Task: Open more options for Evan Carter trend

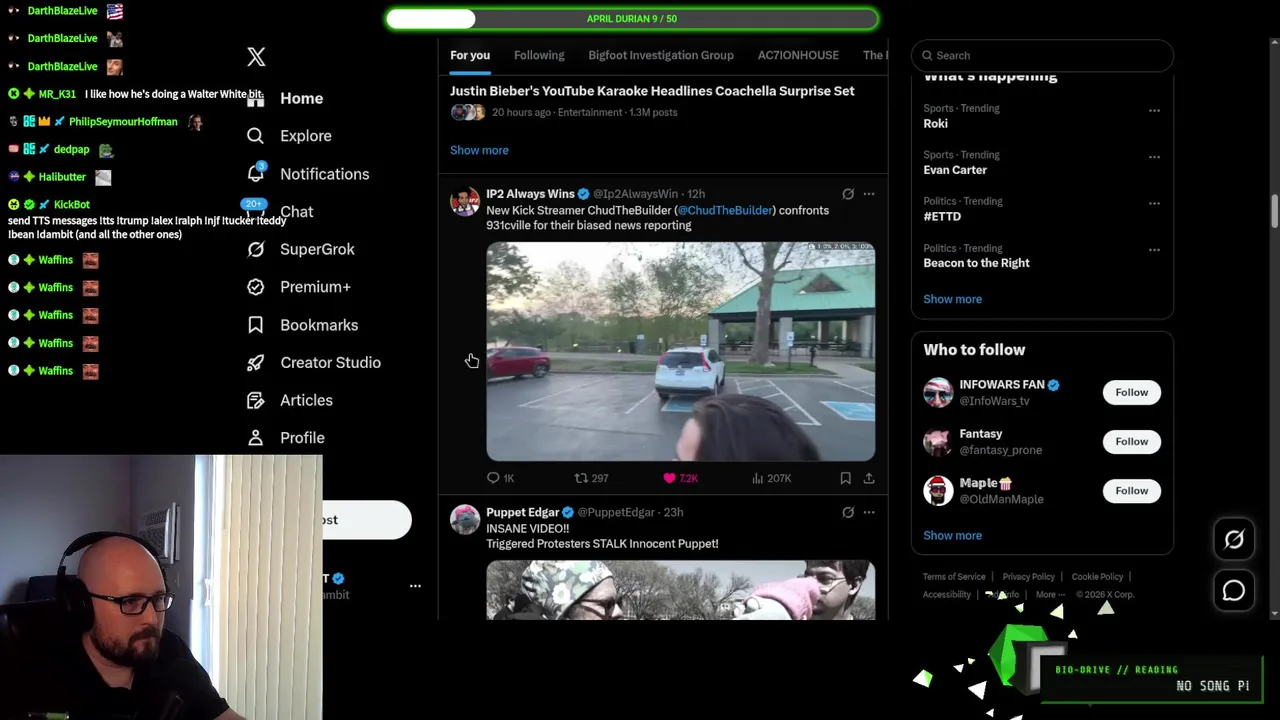Action: point(1154,157)
